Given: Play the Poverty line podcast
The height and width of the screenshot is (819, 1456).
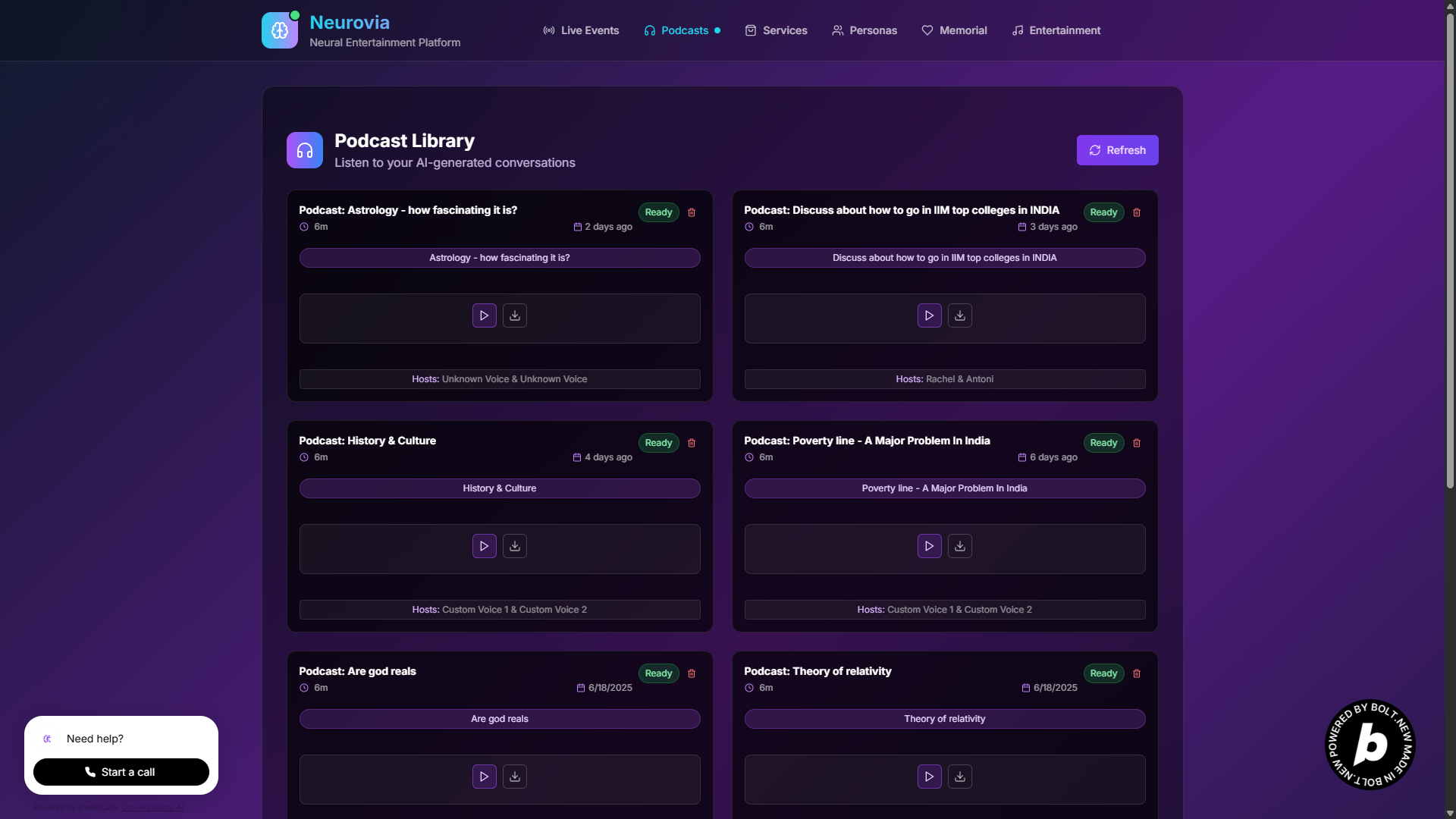Looking at the screenshot, I should point(929,546).
